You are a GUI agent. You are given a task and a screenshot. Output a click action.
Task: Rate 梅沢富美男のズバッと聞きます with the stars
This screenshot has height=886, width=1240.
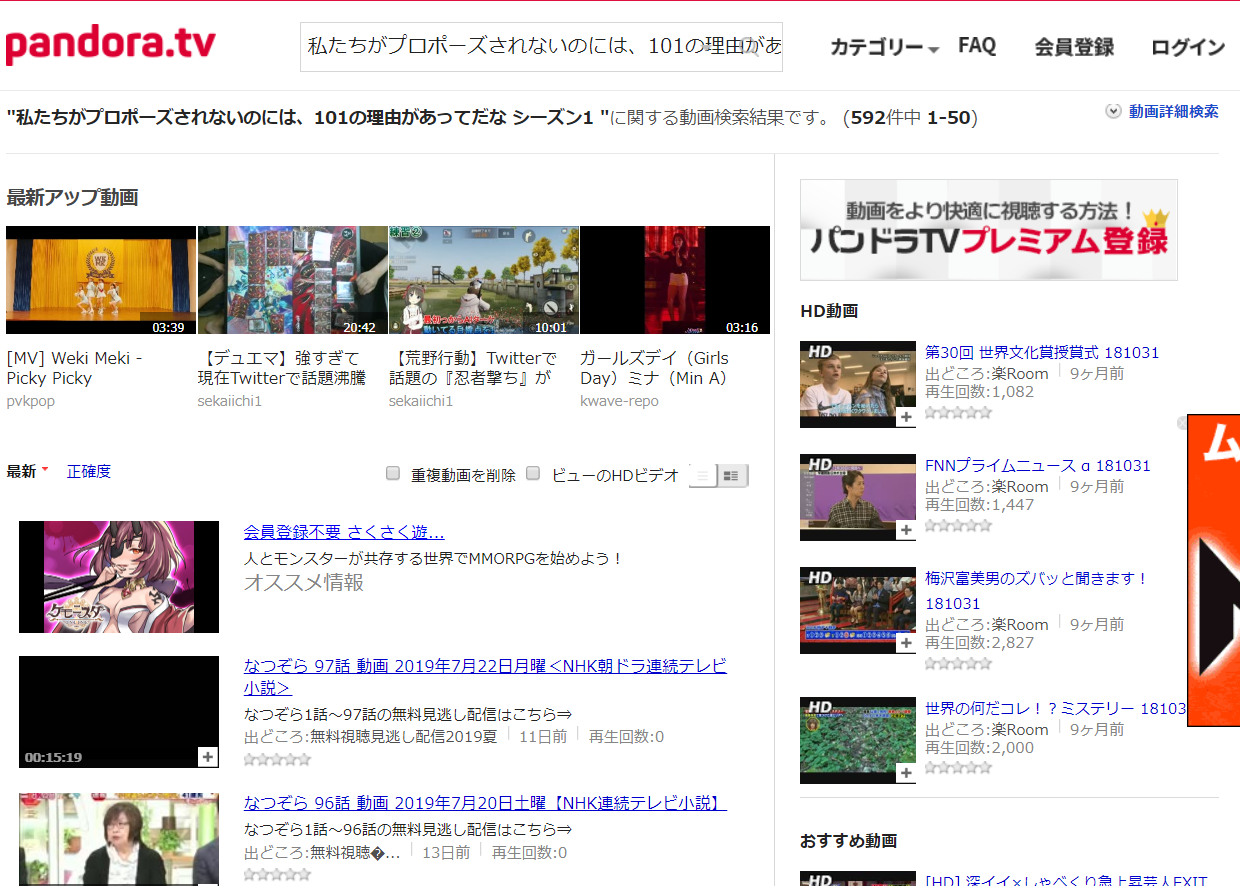click(958, 663)
